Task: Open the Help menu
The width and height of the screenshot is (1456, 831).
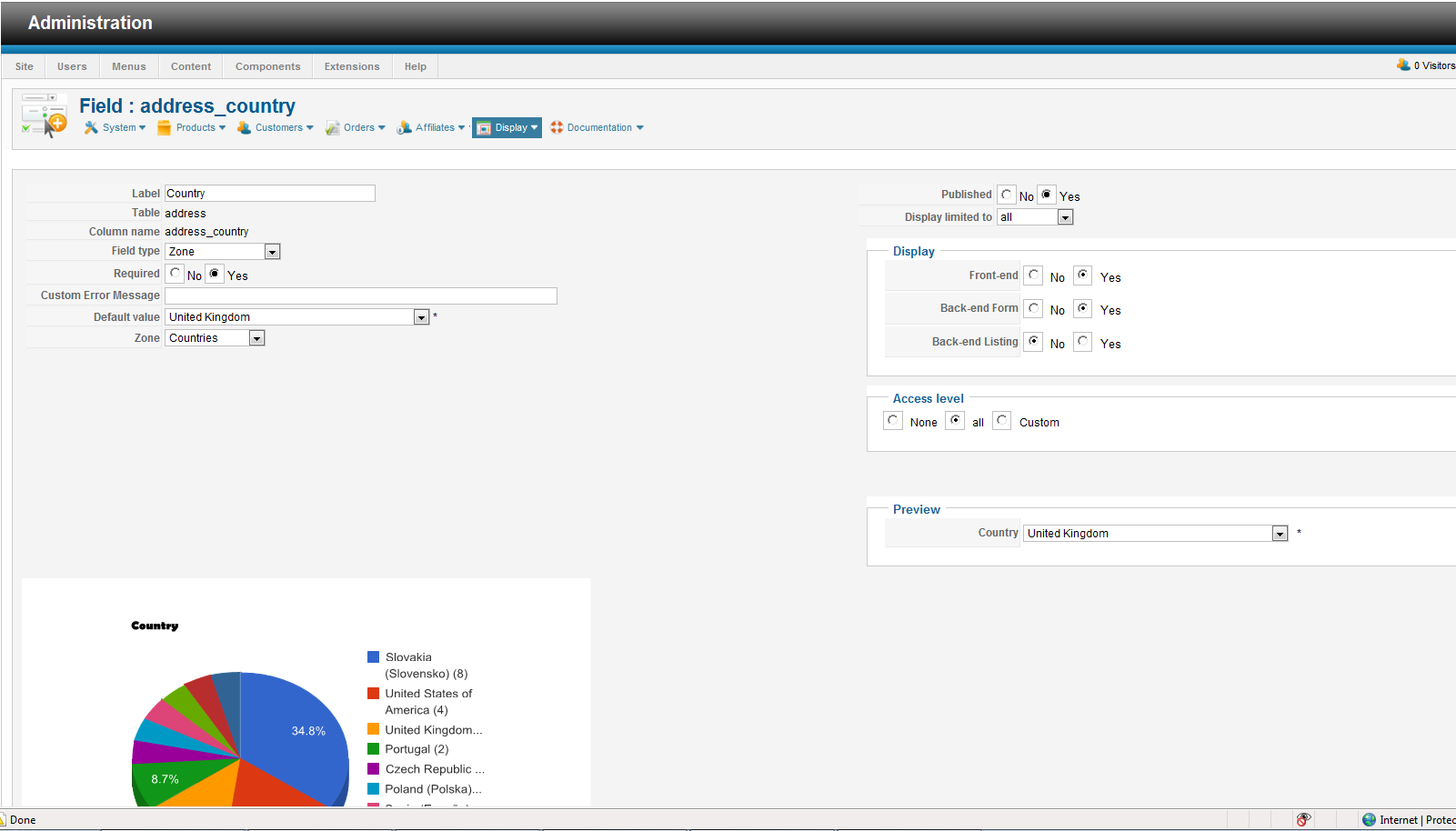Action: [416, 66]
